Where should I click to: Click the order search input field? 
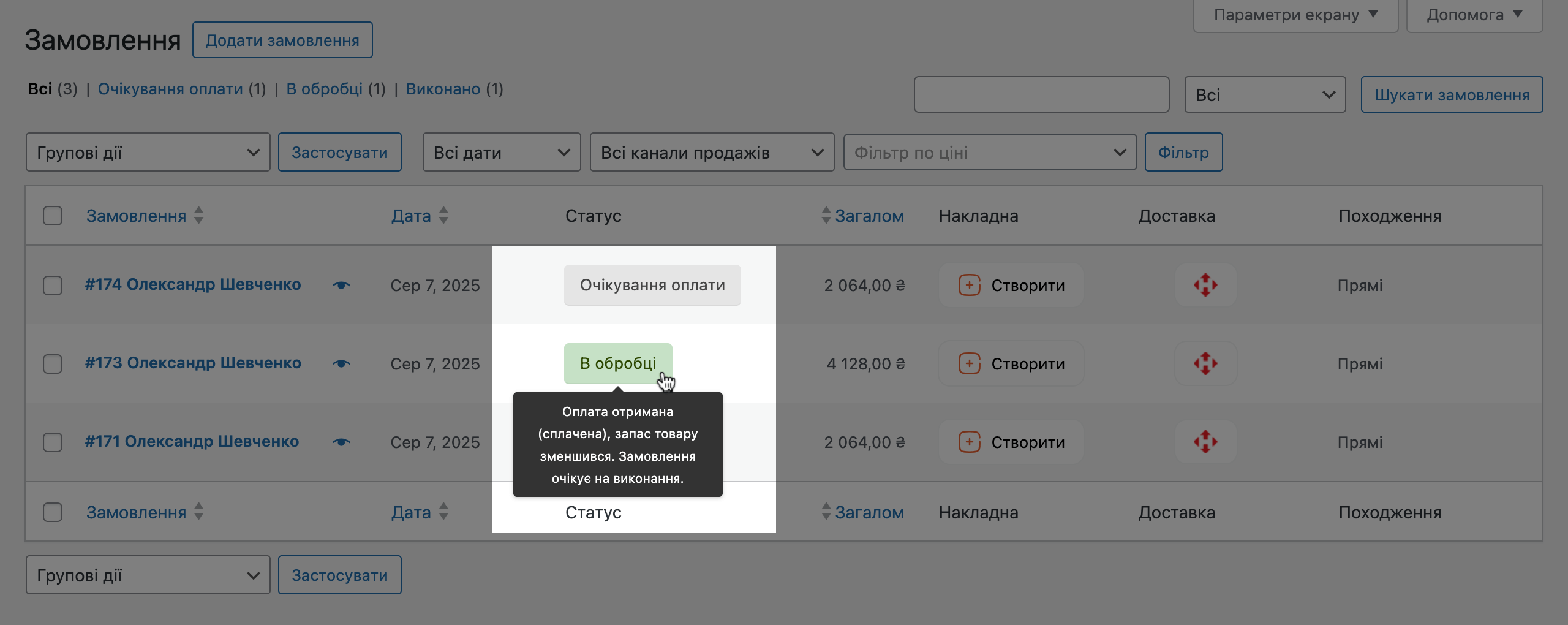coord(1041,94)
